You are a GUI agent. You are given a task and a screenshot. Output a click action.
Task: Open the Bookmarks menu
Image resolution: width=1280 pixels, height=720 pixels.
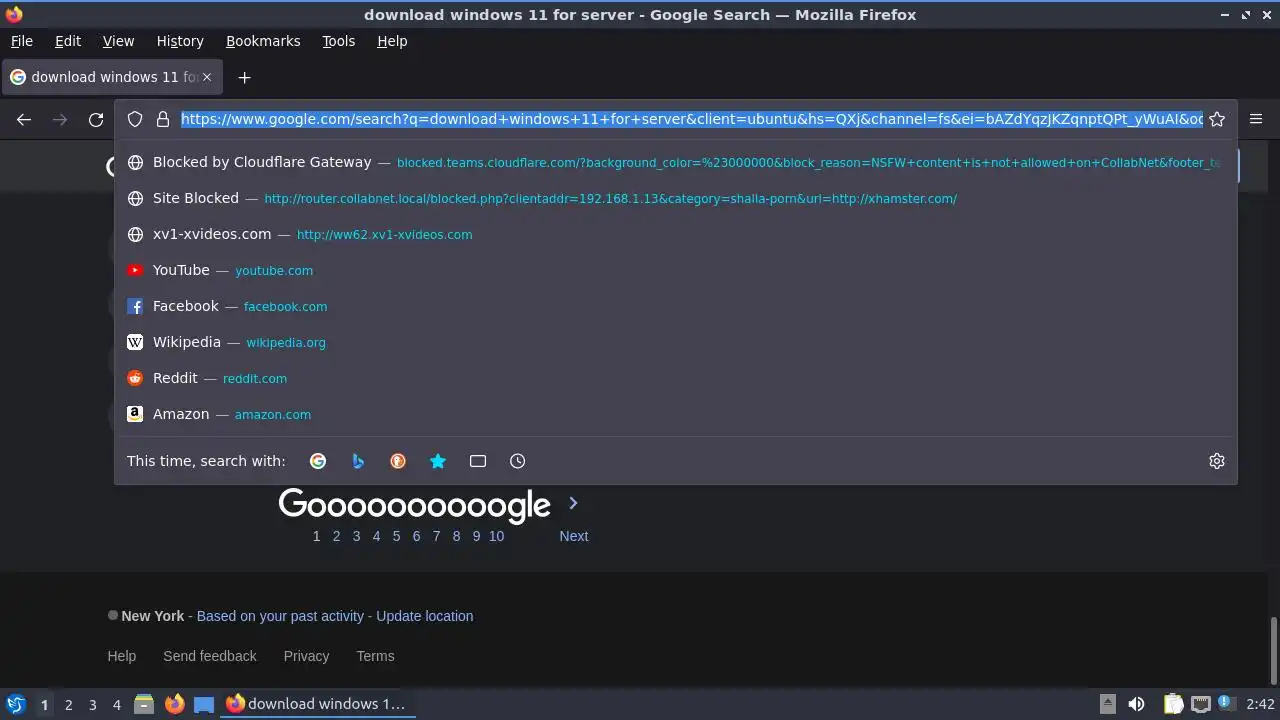click(x=263, y=41)
